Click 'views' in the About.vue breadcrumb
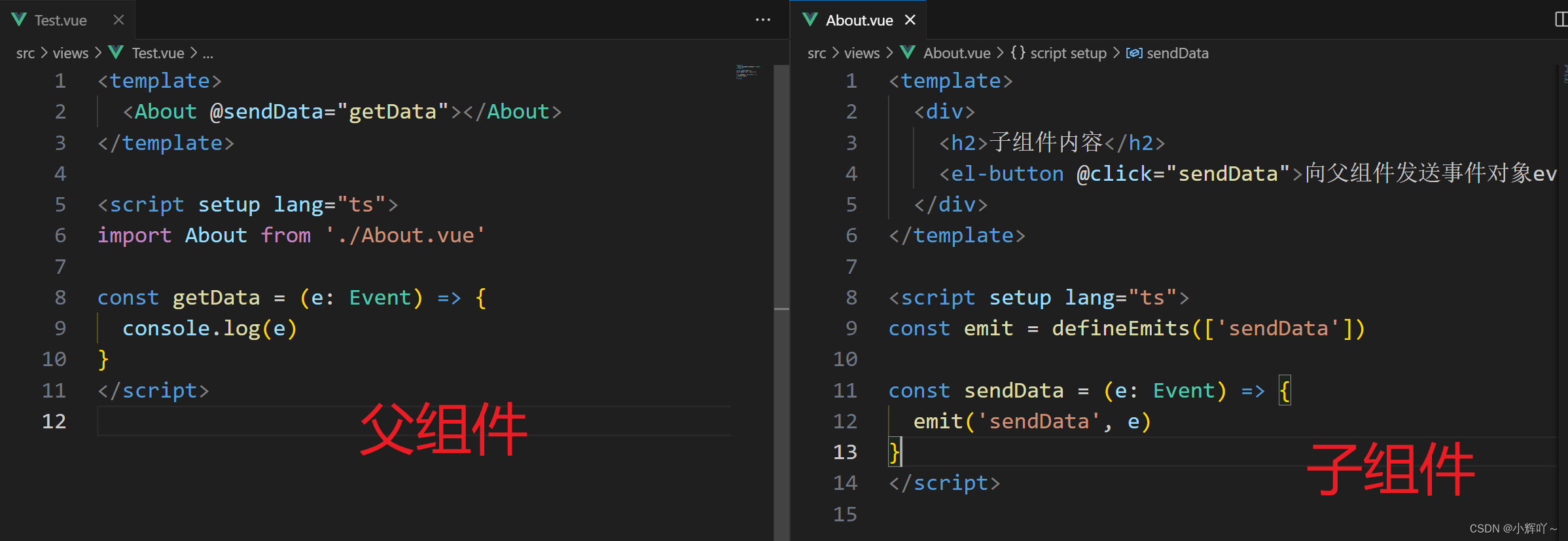Image resolution: width=1568 pixels, height=541 pixels. point(861,53)
